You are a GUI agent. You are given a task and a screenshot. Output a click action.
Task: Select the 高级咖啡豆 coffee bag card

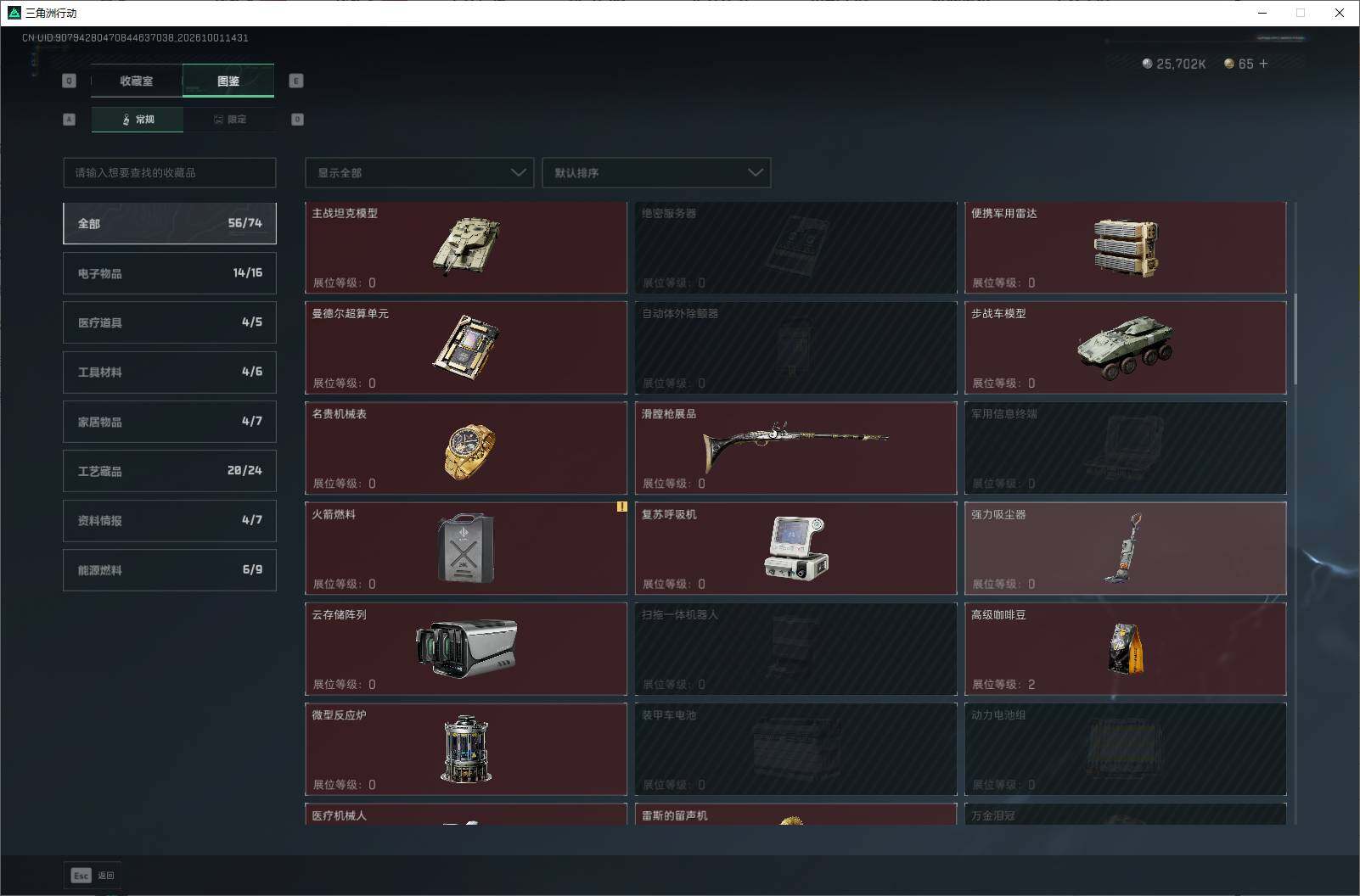coord(1126,649)
